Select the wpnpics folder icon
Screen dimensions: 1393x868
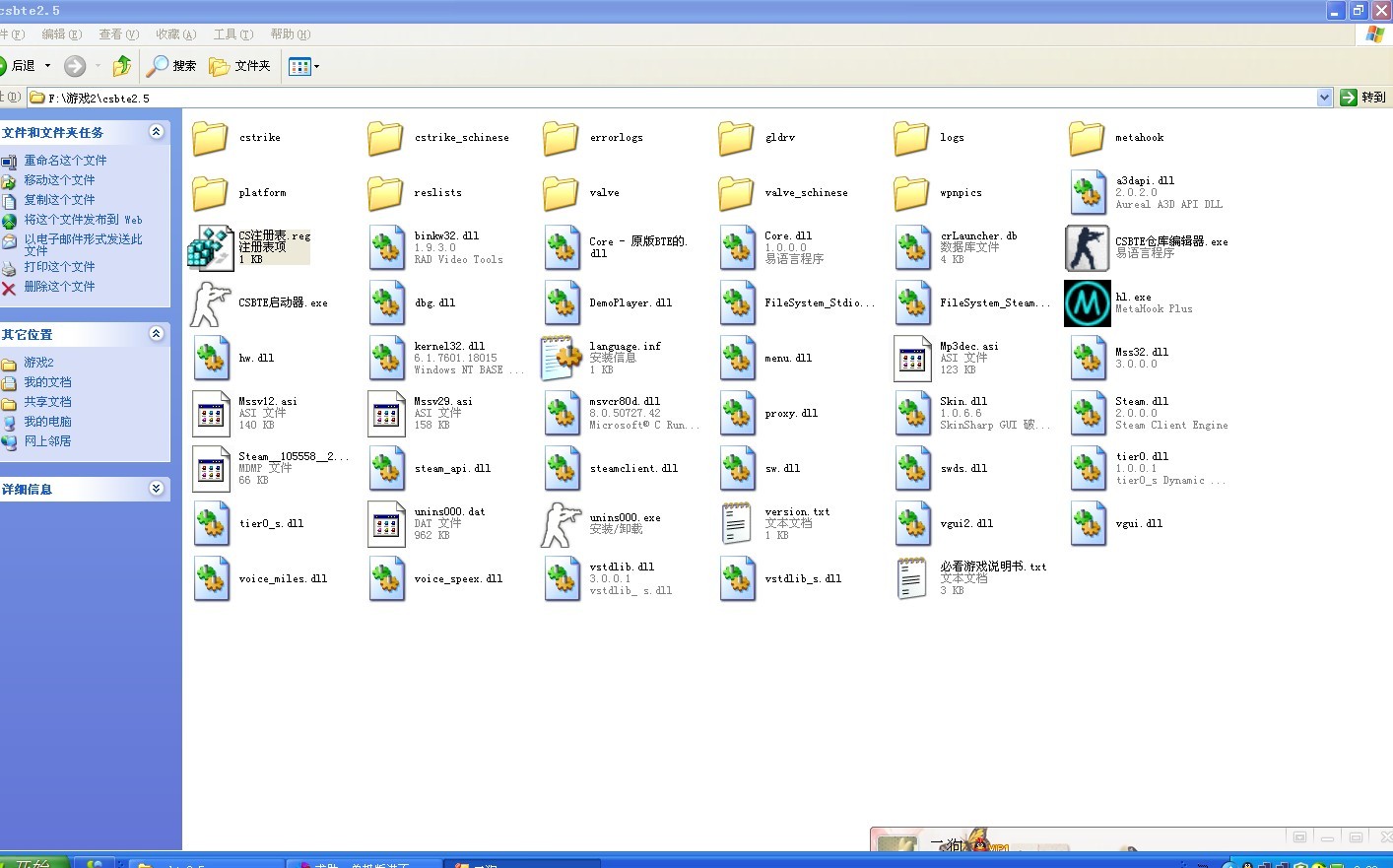coord(911,193)
